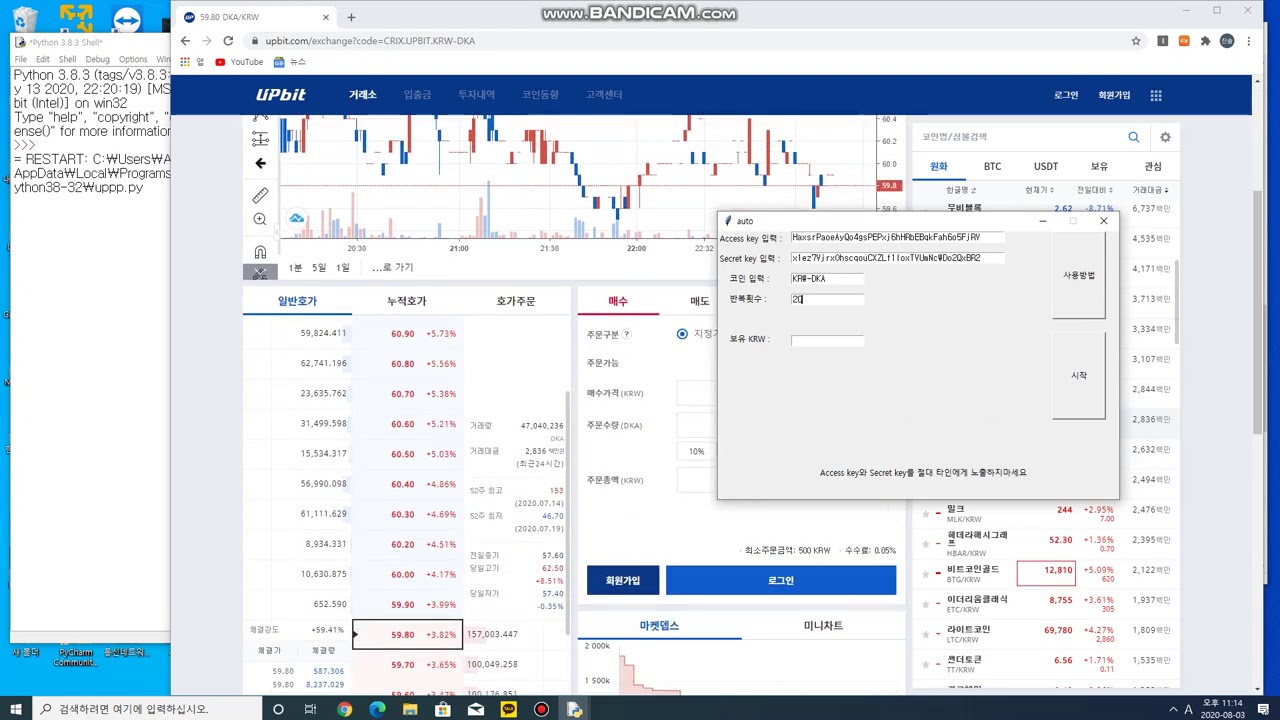Click the search magnifier in coin search box

pyautogui.click(x=1133, y=137)
